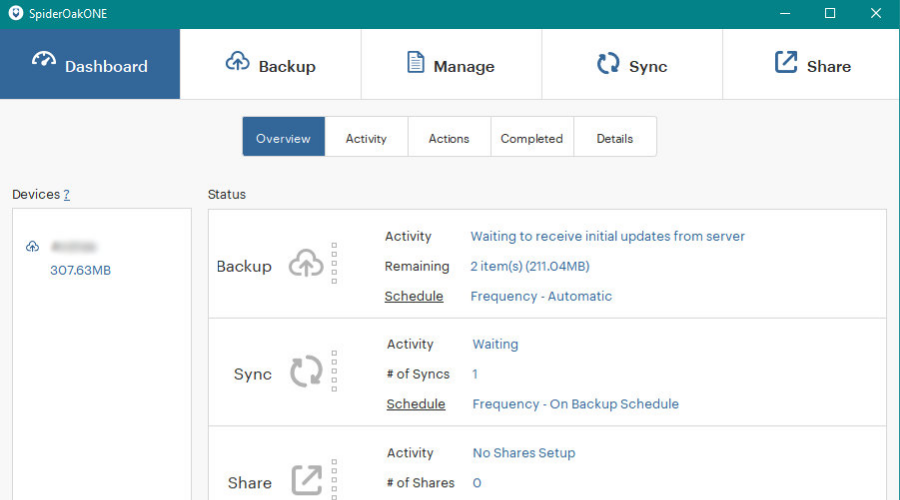Select the Overview sub-tab
This screenshot has width=900, height=500.
coord(284,137)
